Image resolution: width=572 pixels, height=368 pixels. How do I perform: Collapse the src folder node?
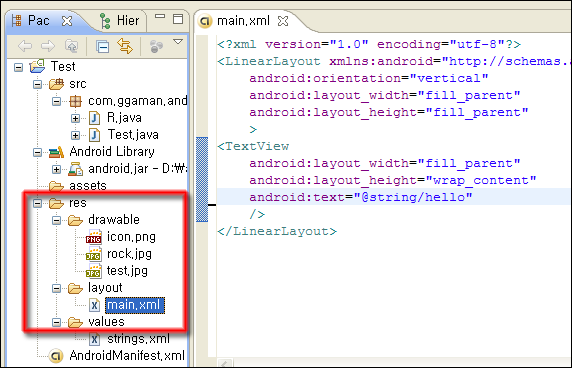(x=38, y=84)
